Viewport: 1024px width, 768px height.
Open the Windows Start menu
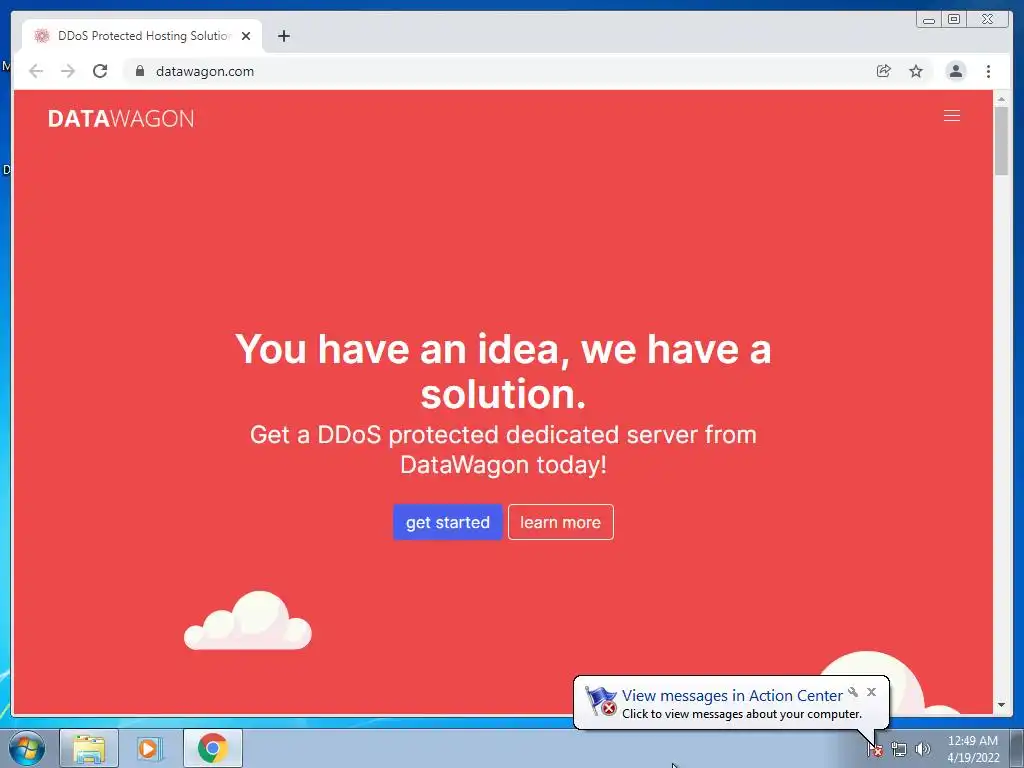click(27, 748)
